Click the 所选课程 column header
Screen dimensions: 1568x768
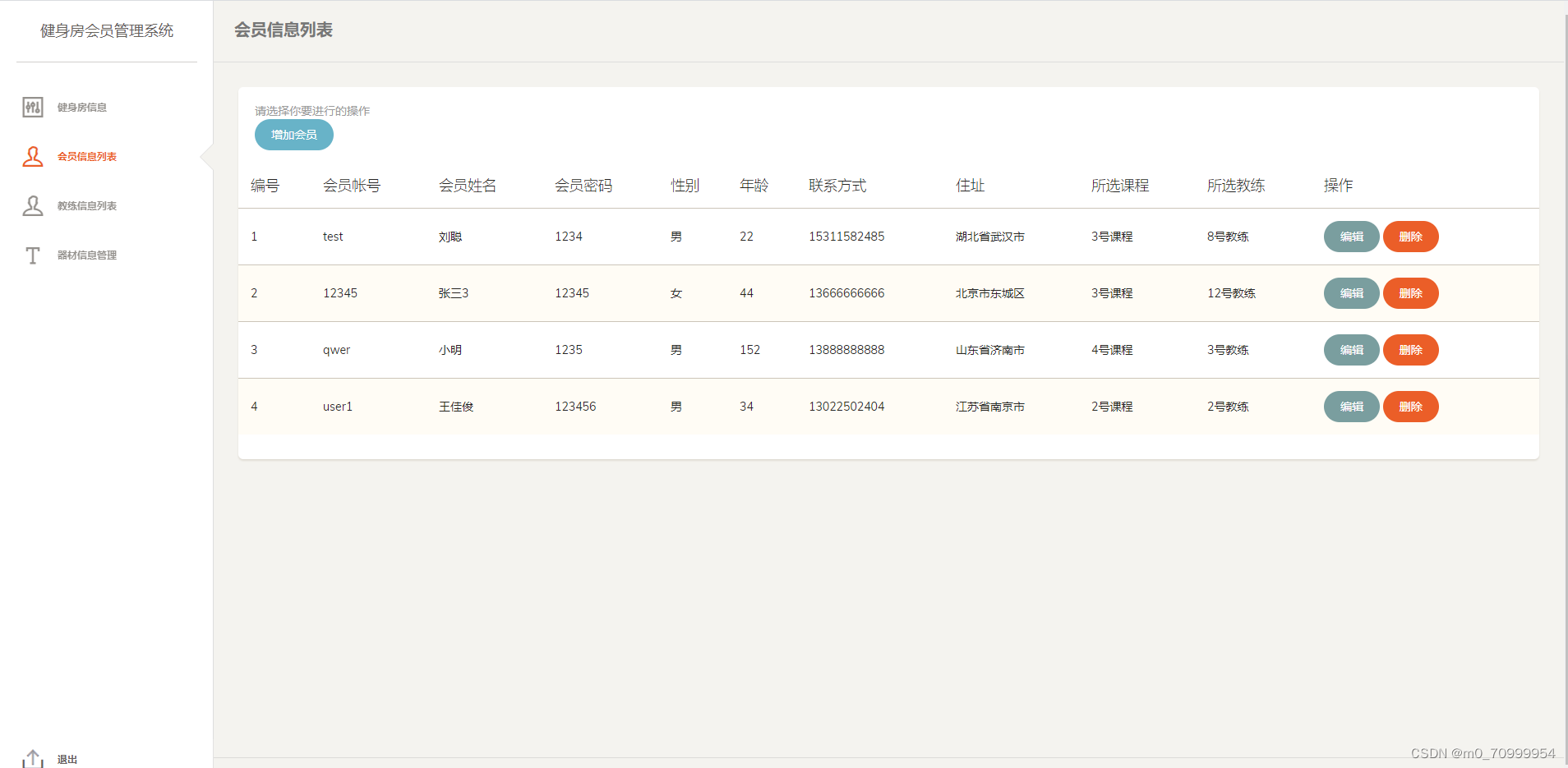1120,186
